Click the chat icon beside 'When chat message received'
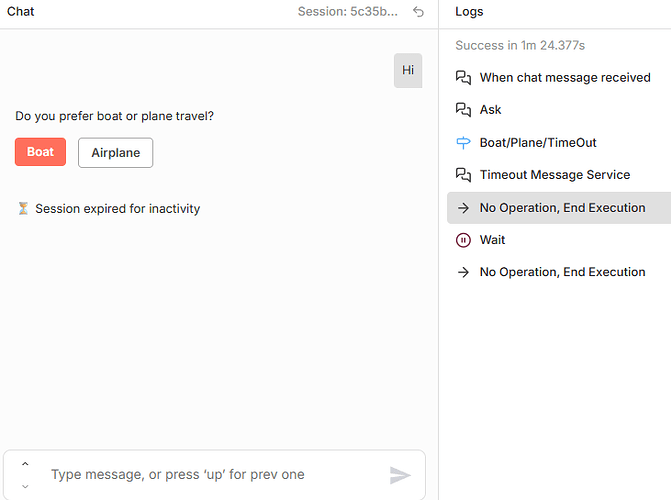Screen dimensions: 671x500 463,77
